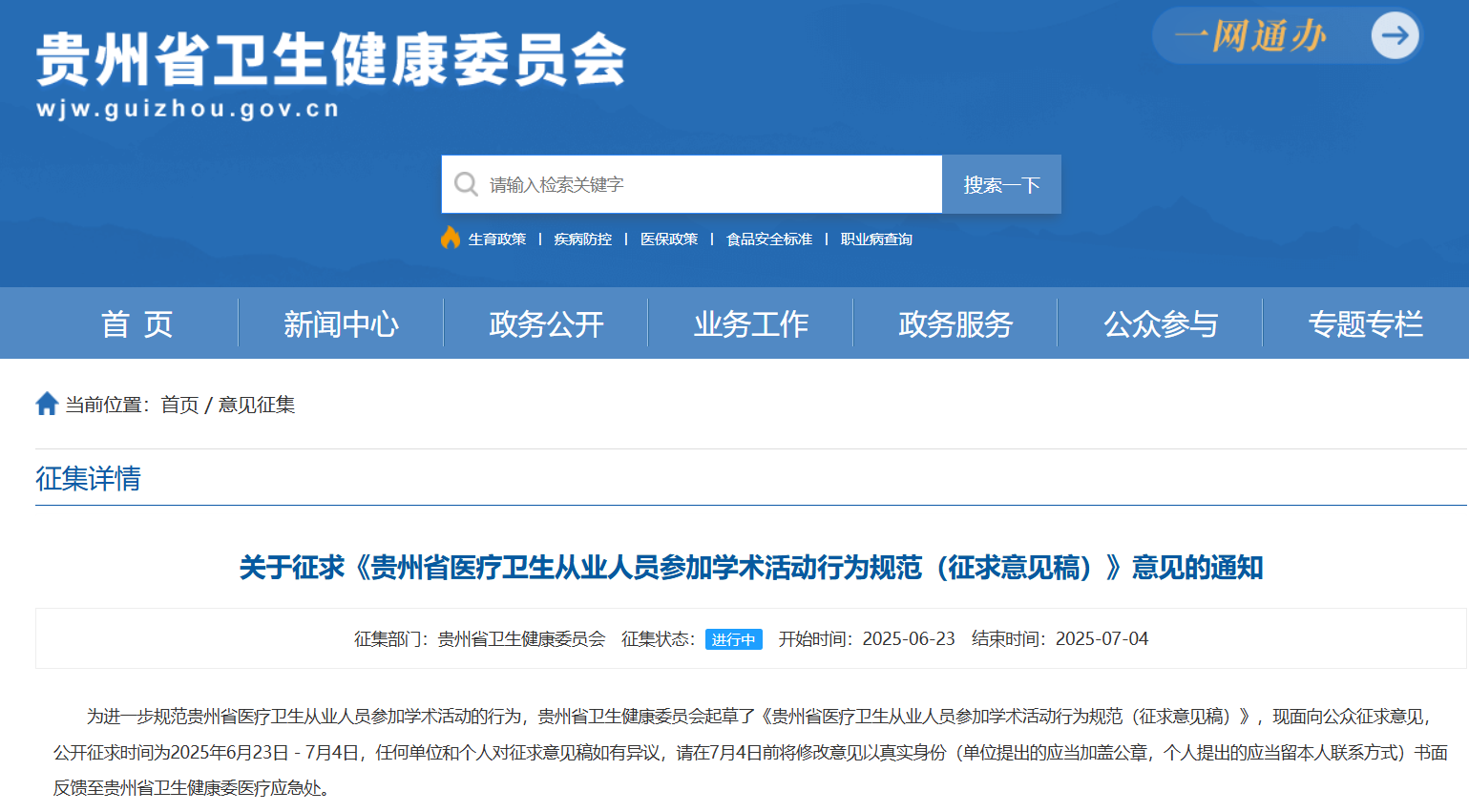Screen dimensions: 1469x812
Task: Click the 一网通办 arrow circle icon
Action: pyautogui.click(x=1395, y=35)
